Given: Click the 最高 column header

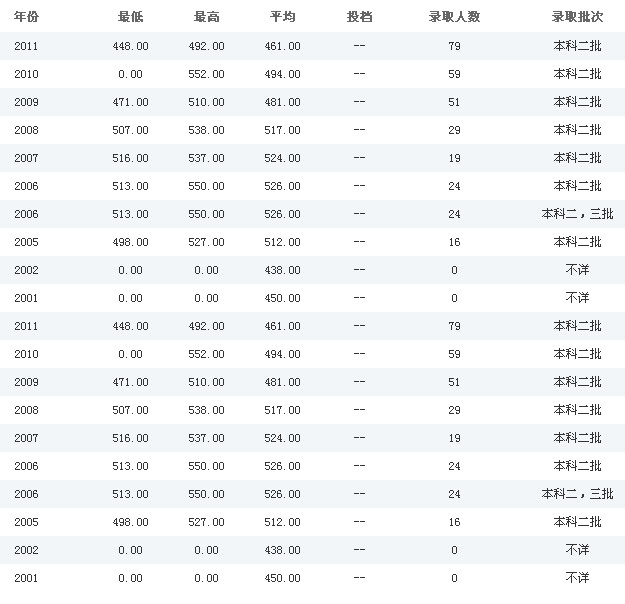Looking at the screenshot, I should point(207,18).
